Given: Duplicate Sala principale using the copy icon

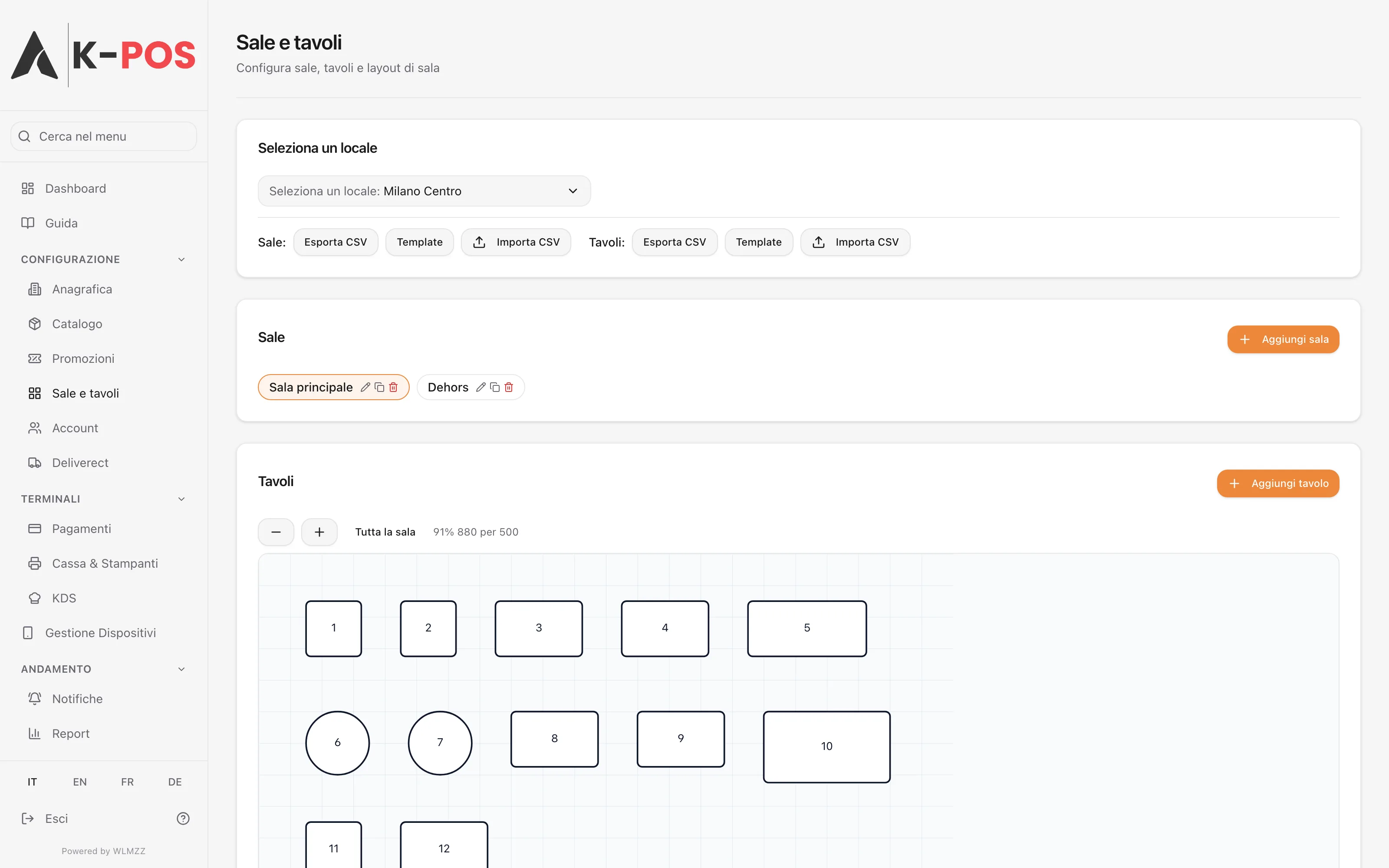Looking at the screenshot, I should 379,388.
